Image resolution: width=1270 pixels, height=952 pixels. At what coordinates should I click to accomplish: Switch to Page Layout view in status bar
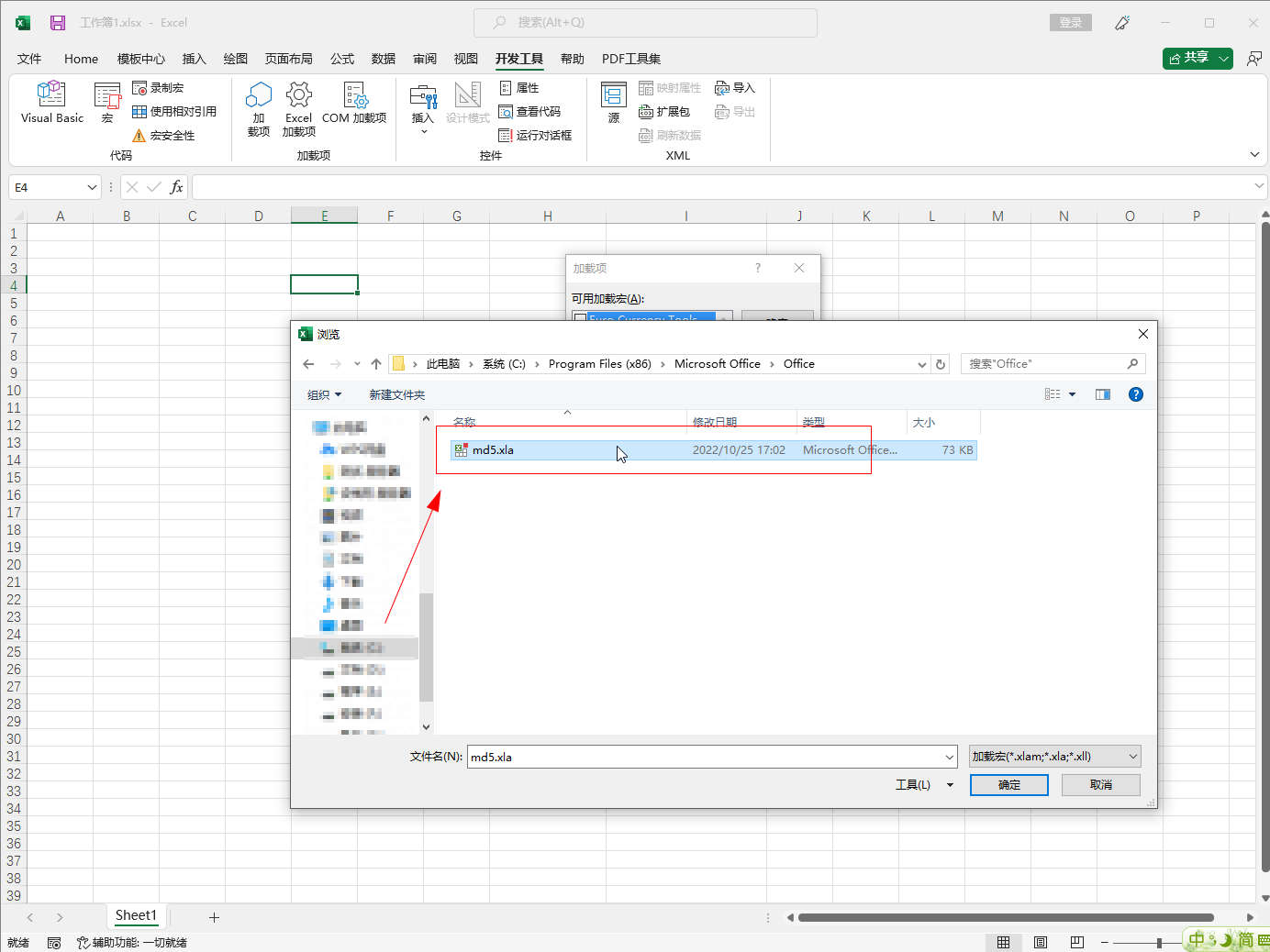coord(1041,942)
